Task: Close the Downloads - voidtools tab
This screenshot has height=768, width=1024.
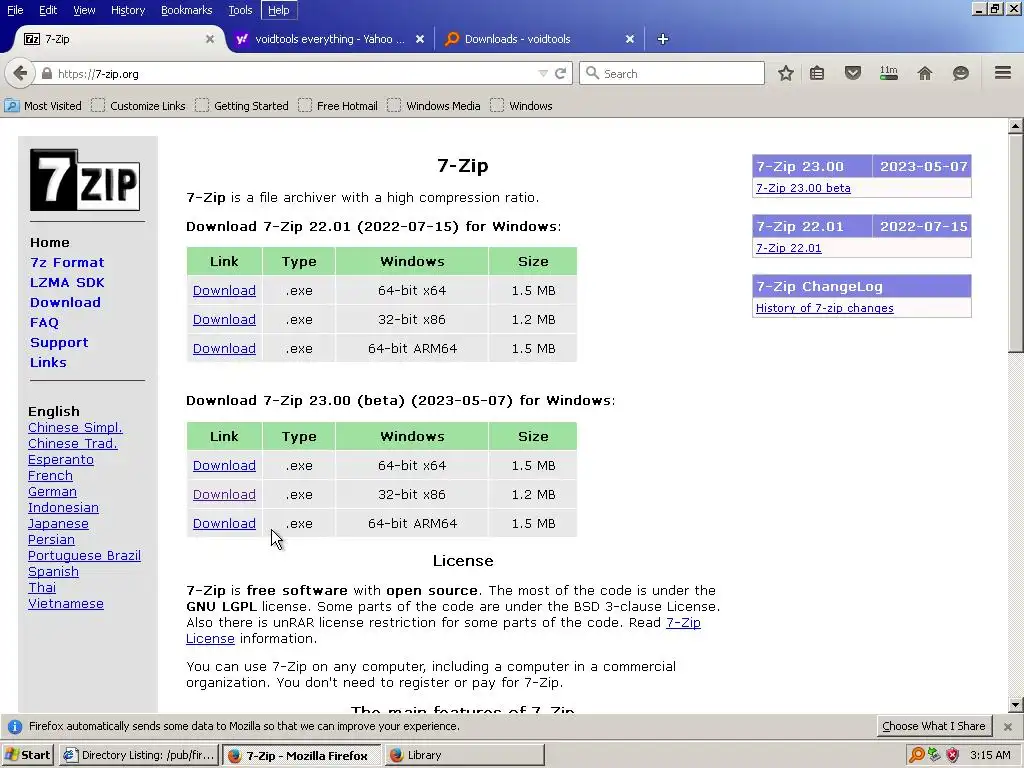Action: pos(630,39)
